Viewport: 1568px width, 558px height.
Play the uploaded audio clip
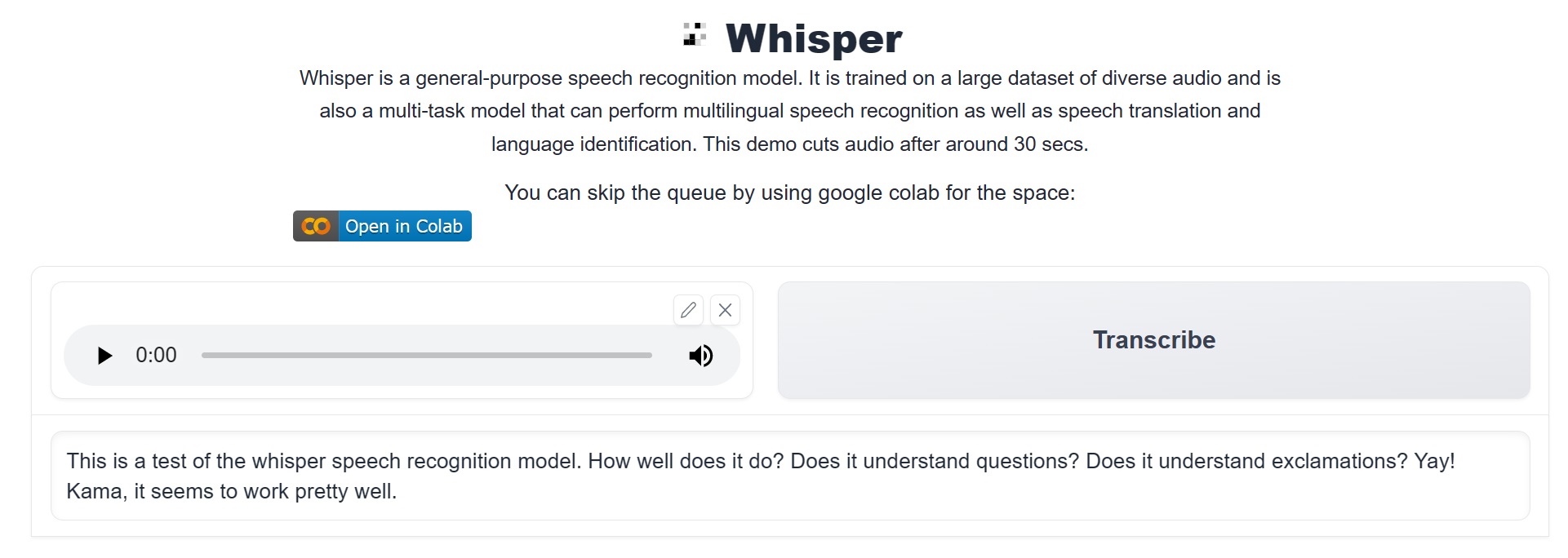104,356
